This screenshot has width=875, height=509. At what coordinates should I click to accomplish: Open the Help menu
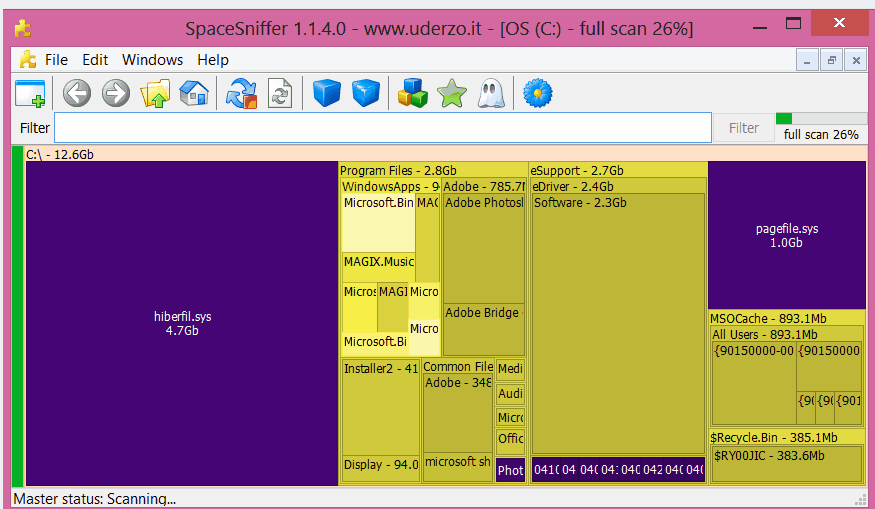coord(213,60)
